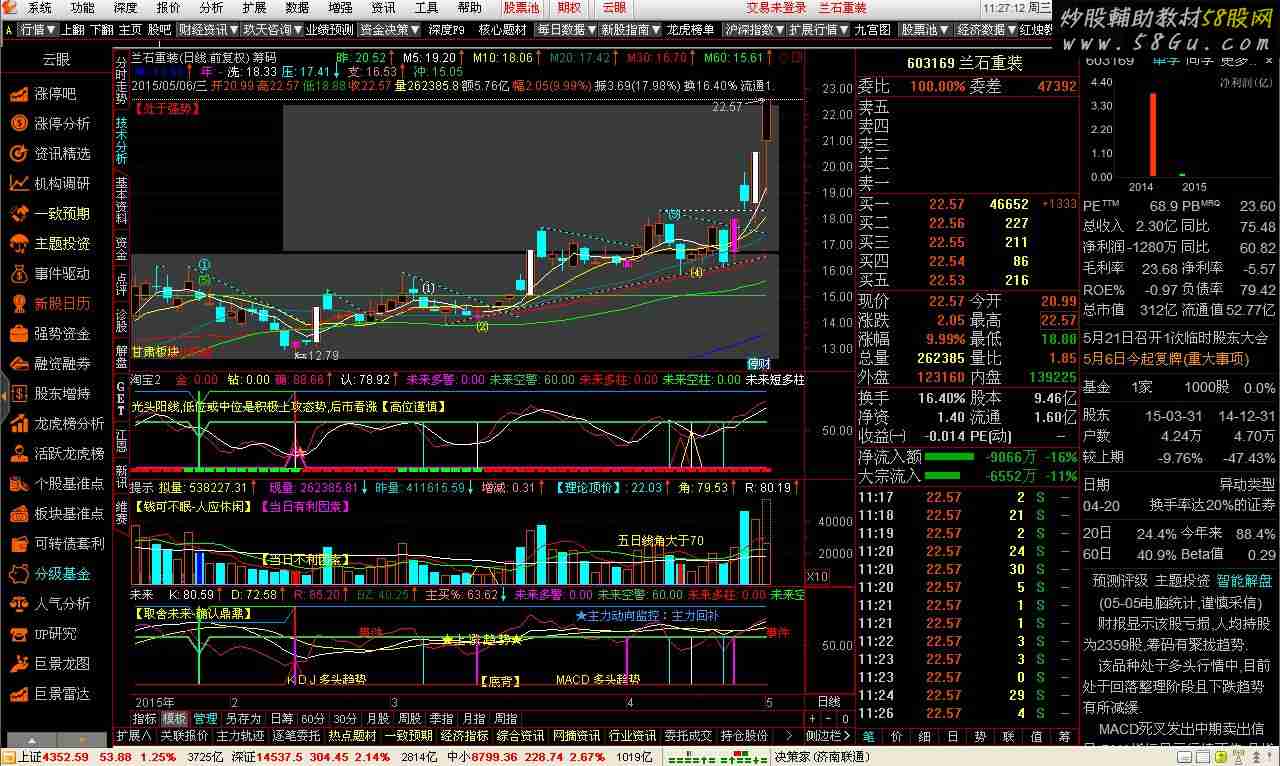Expand the 沪深指数 dropdown
Viewport: 1280px width, 766px height.
point(754,30)
